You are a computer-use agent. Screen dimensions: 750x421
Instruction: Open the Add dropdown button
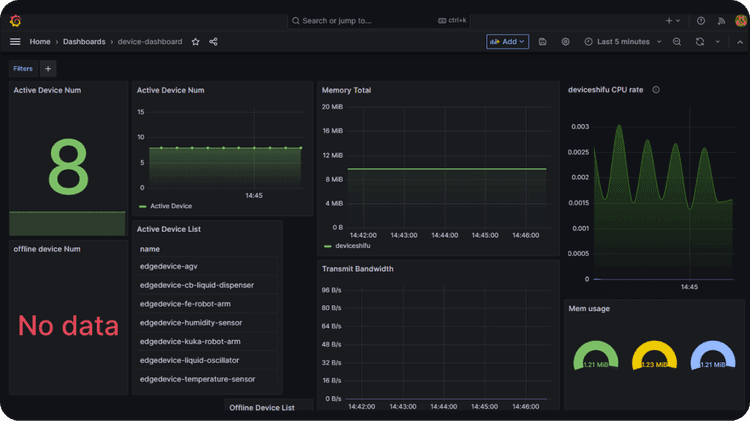pyautogui.click(x=507, y=42)
